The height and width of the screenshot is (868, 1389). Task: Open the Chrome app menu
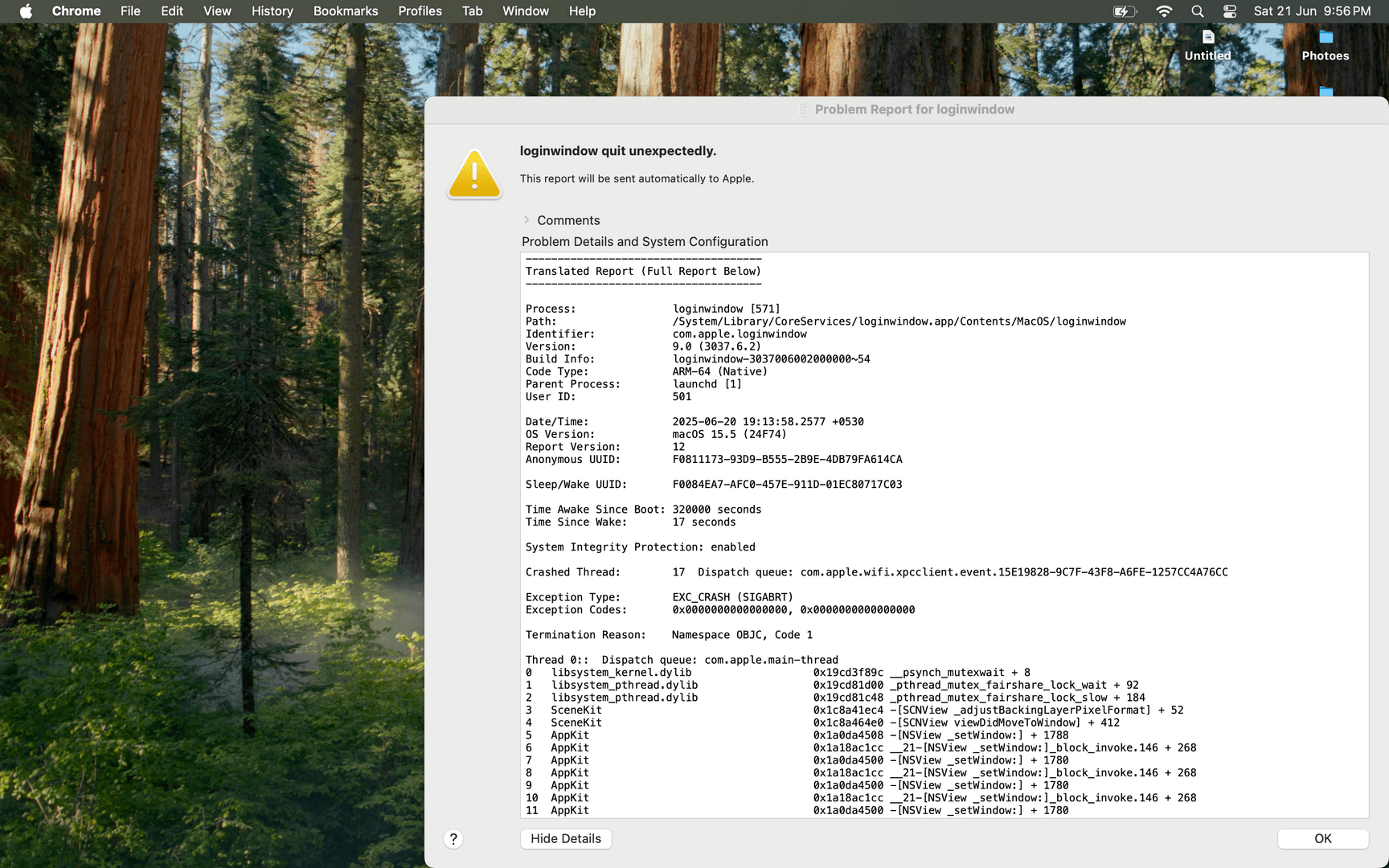coord(76,11)
